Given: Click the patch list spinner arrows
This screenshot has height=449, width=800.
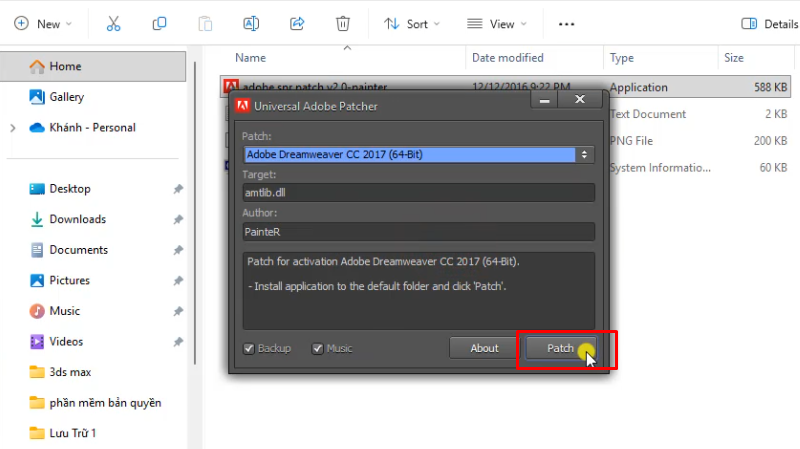Looking at the screenshot, I should point(584,155).
